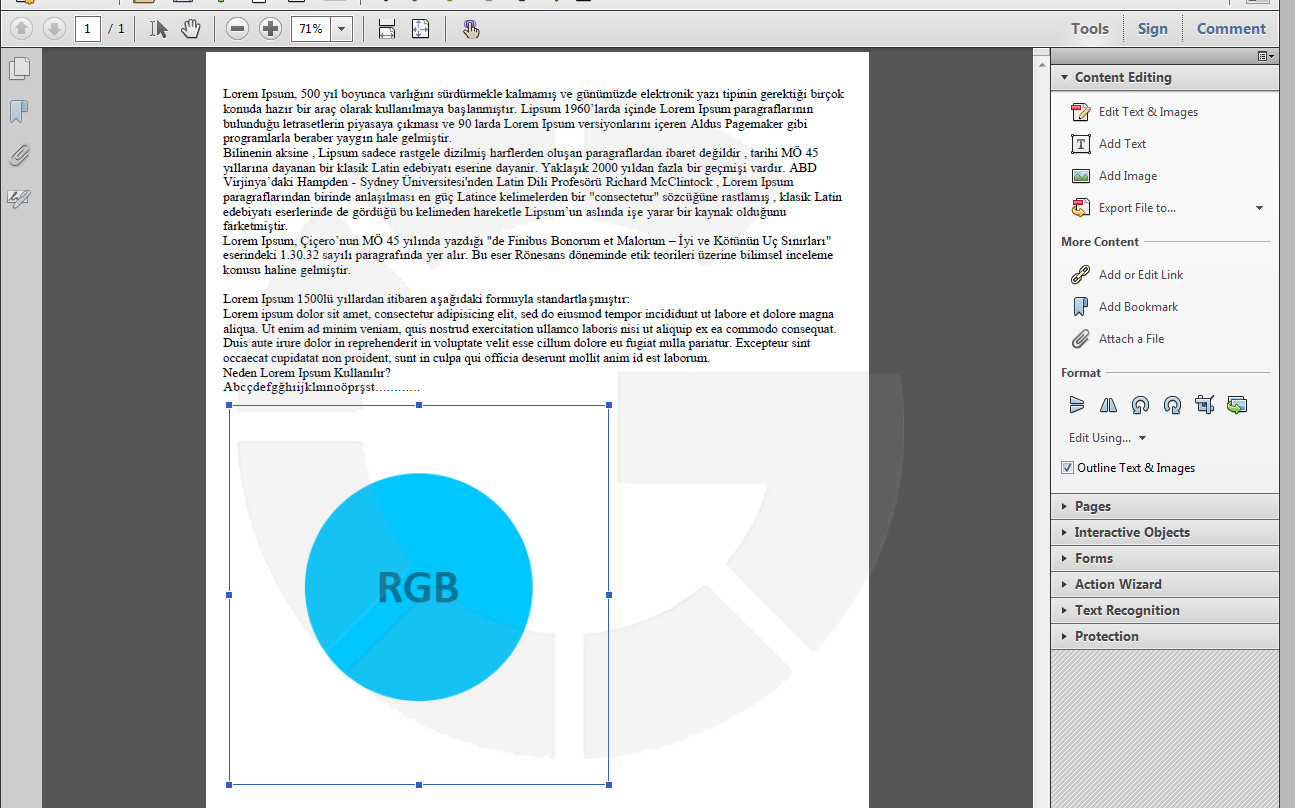Crop the selected image
1295x808 pixels.
1204,405
